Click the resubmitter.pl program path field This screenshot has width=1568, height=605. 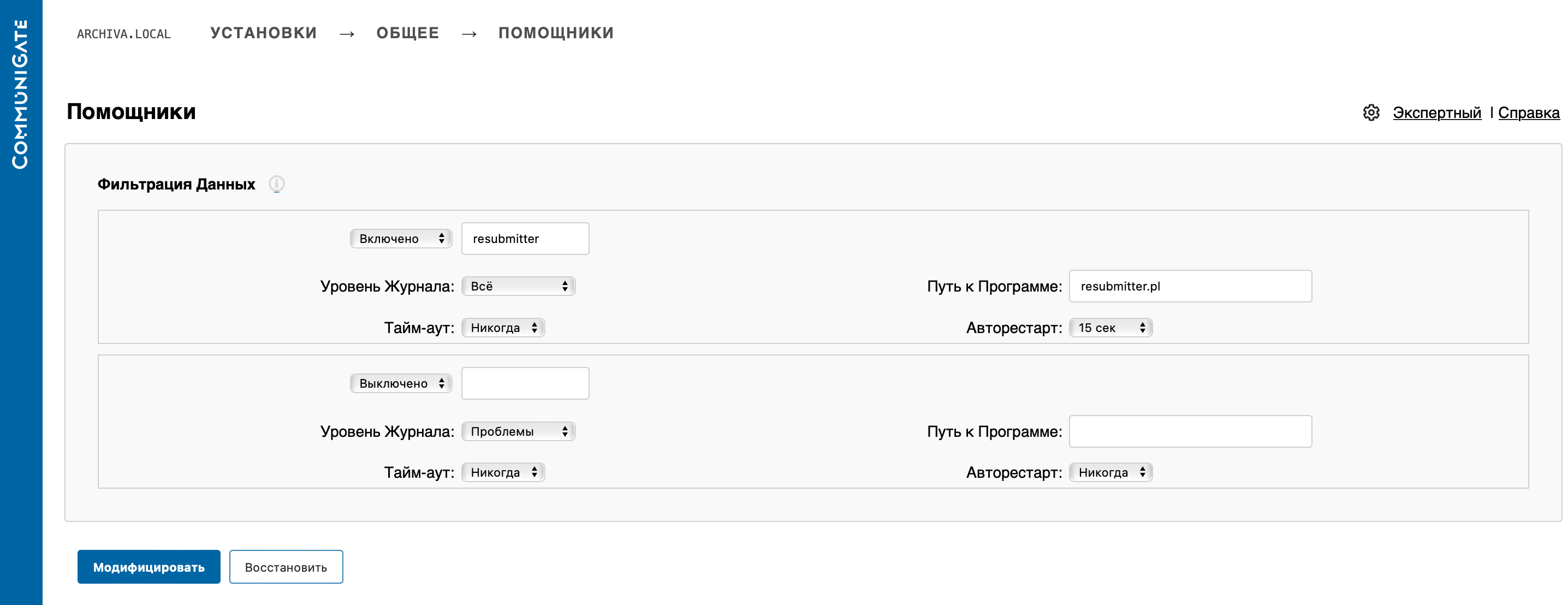click(1190, 286)
